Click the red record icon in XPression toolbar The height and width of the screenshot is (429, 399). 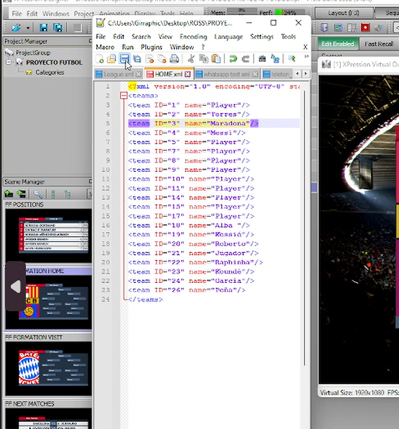pos(365,27)
